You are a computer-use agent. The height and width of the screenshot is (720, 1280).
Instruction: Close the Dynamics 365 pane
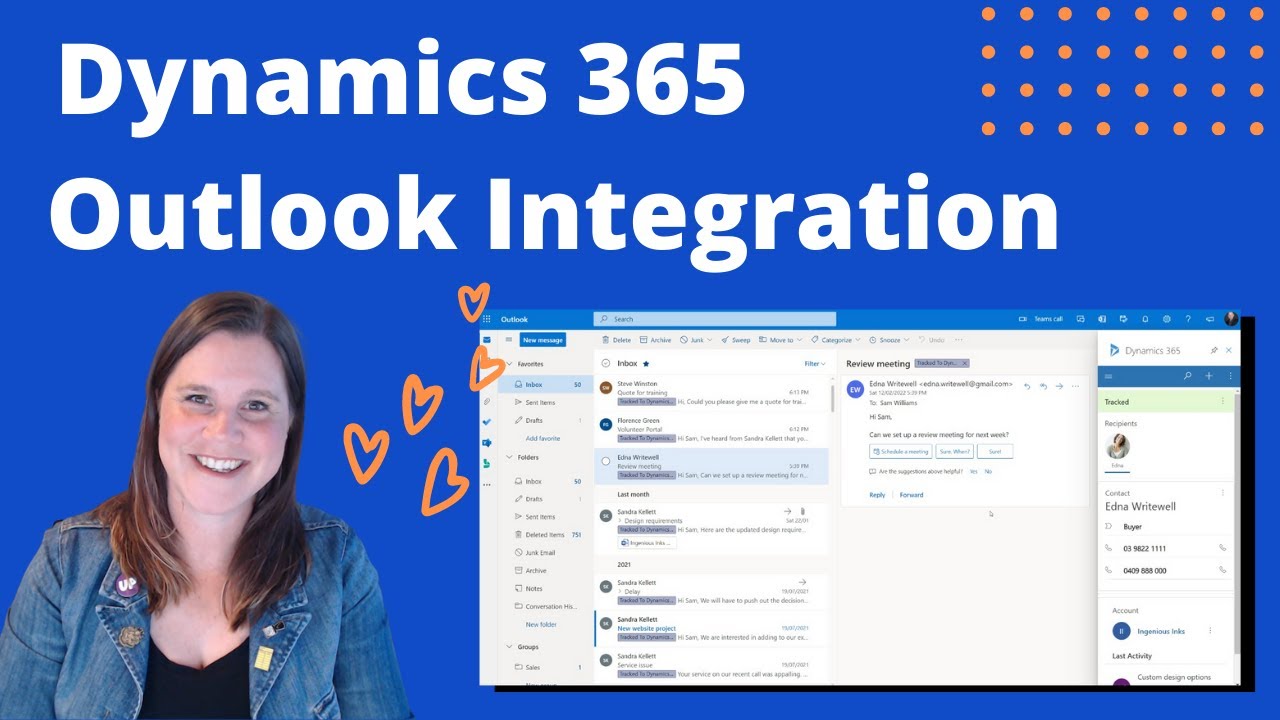pyautogui.click(x=1229, y=350)
